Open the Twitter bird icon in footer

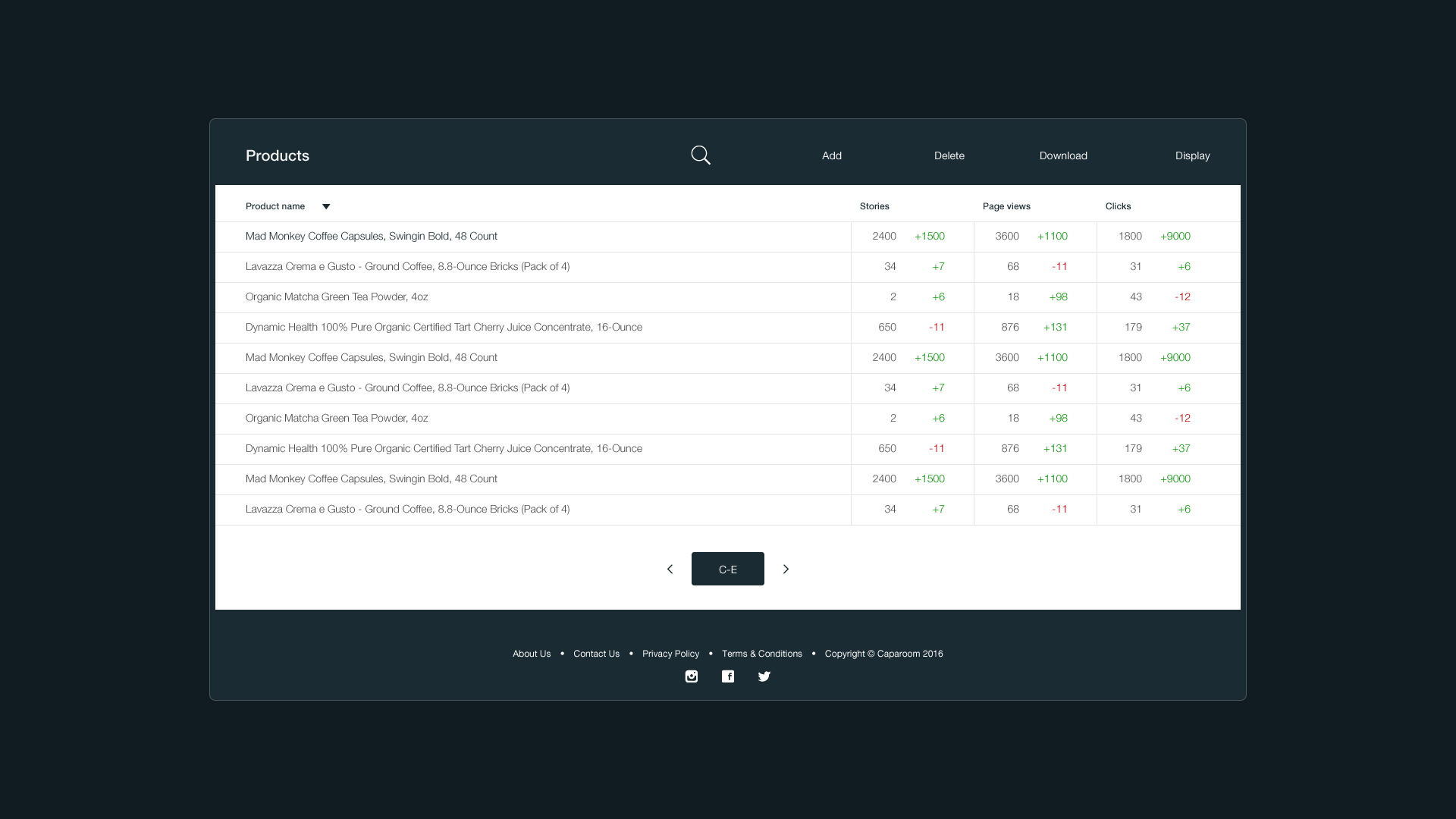pos(764,676)
